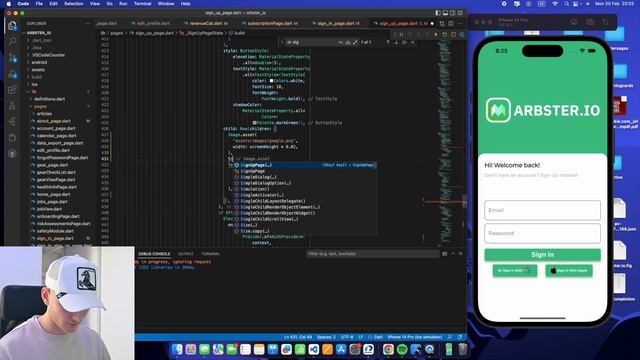Tap the Sign Up instead link

tap(559, 175)
